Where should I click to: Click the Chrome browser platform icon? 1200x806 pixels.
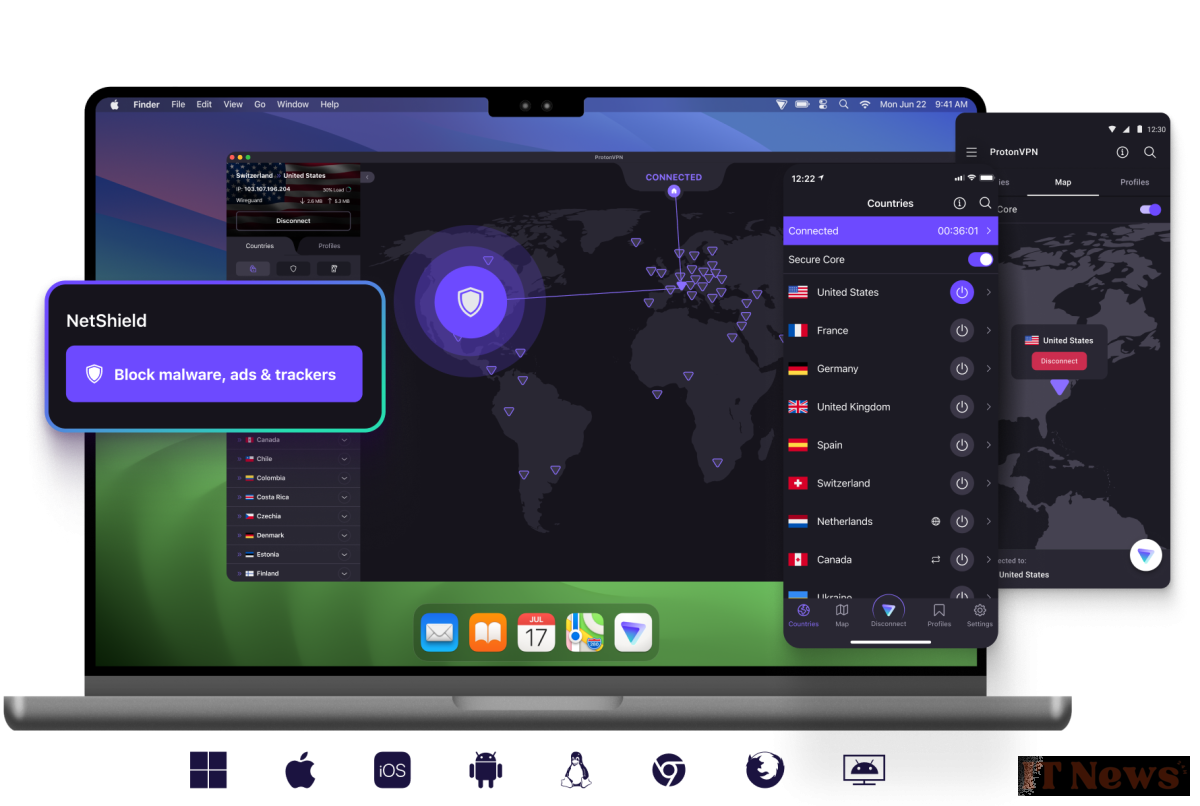(668, 770)
